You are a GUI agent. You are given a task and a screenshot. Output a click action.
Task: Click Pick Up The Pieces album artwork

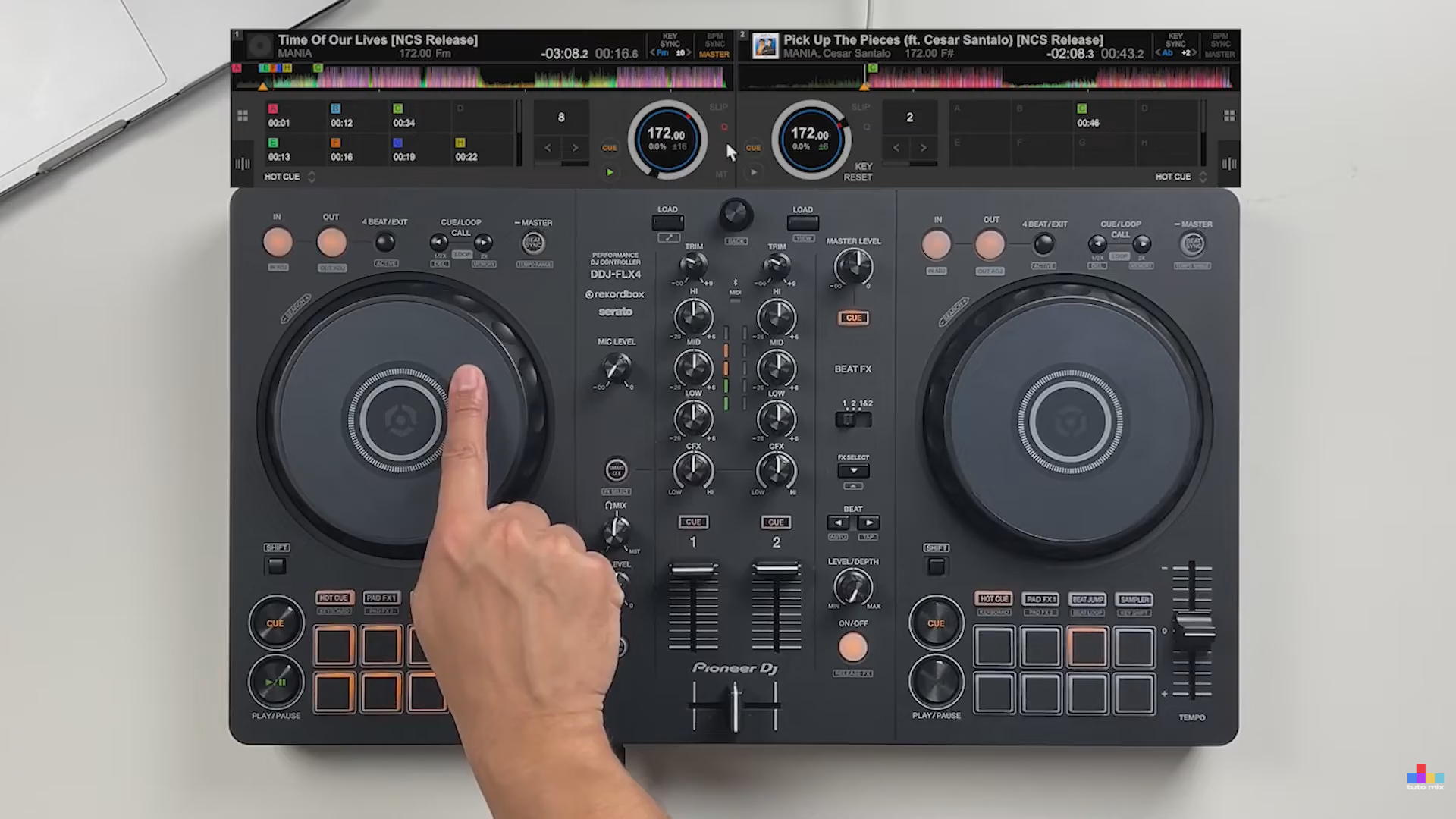(x=765, y=45)
